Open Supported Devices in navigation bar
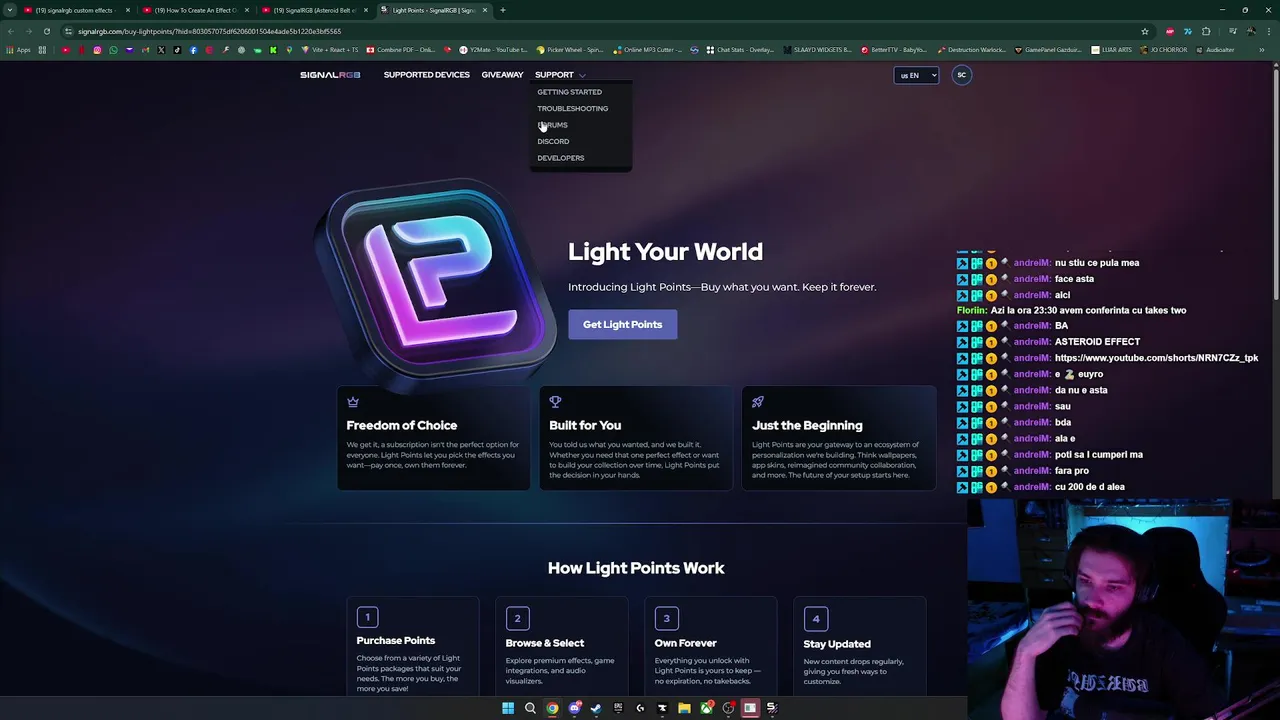Screen dimensions: 1280x720 pos(426,75)
